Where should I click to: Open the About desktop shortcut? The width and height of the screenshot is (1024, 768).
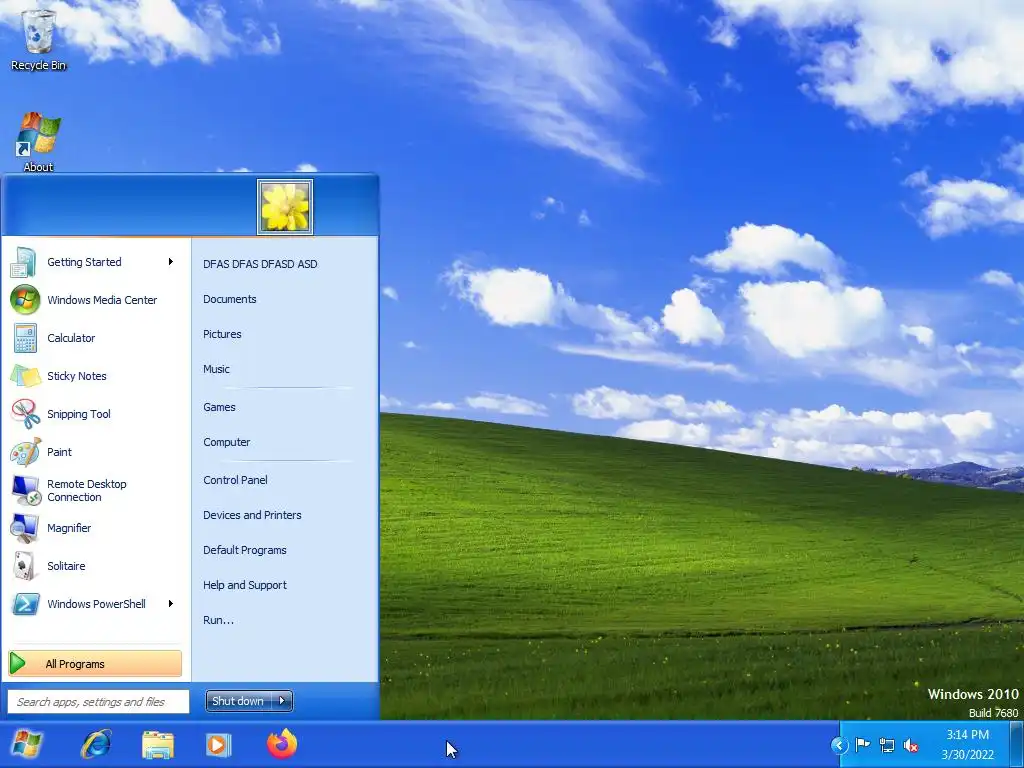[x=38, y=142]
